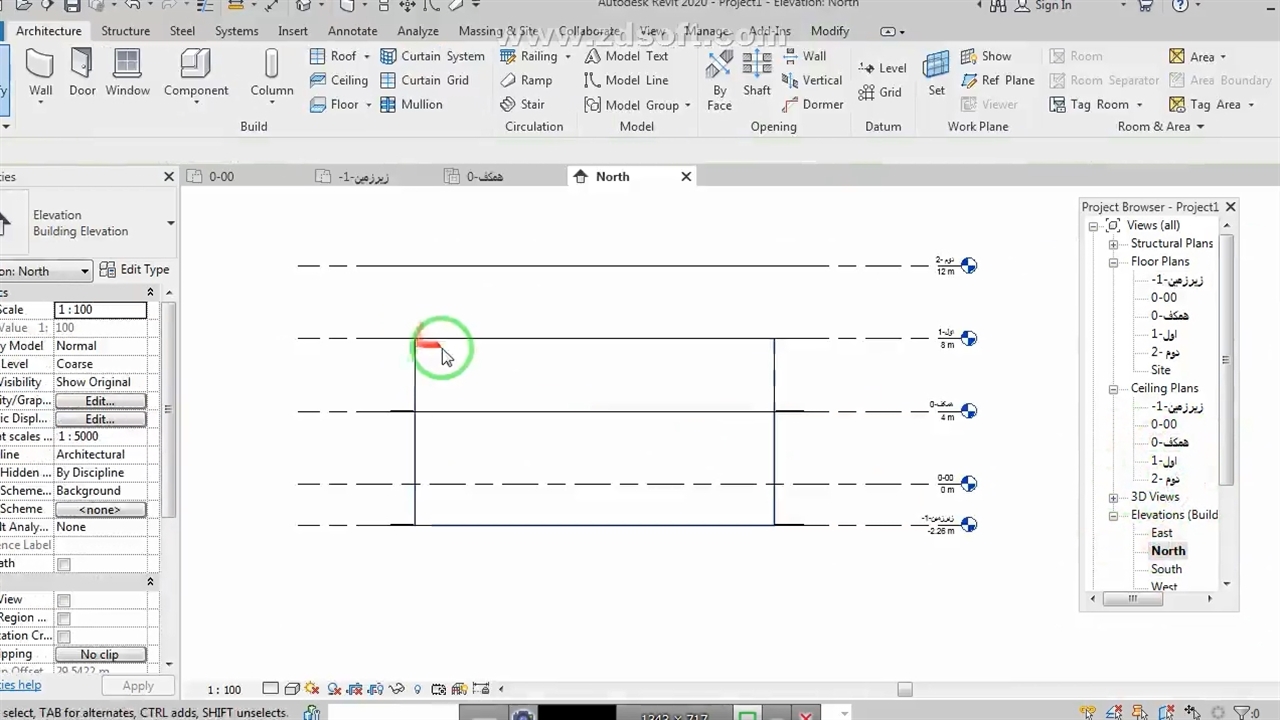This screenshot has width=1280, height=720.
Task: Choose the Window tool
Action: (x=127, y=74)
